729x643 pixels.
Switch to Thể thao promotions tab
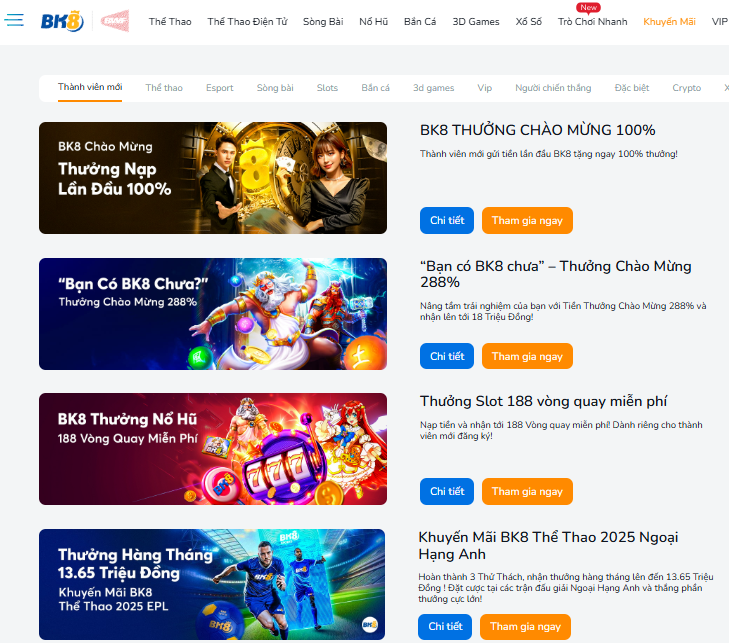click(x=164, y=87)
